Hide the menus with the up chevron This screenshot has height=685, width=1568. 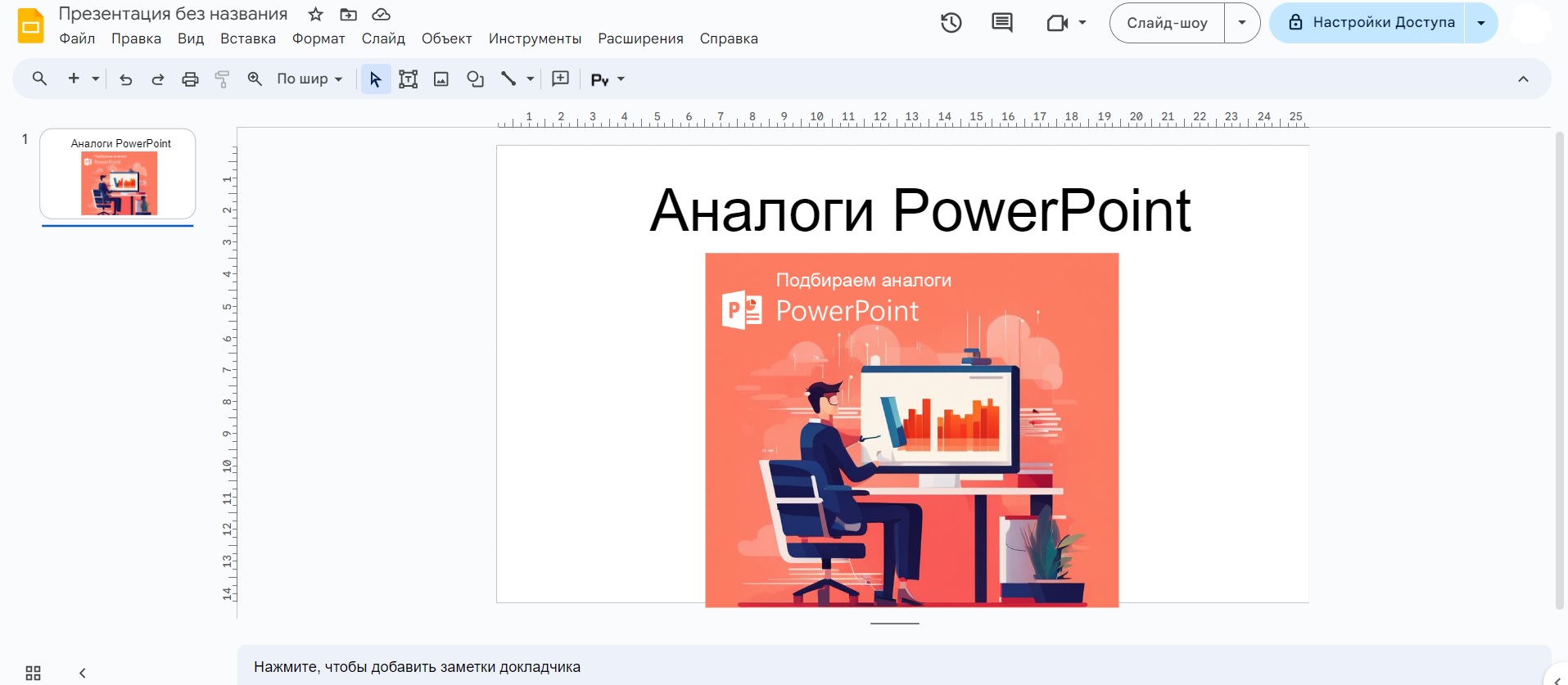[1523, 79]
